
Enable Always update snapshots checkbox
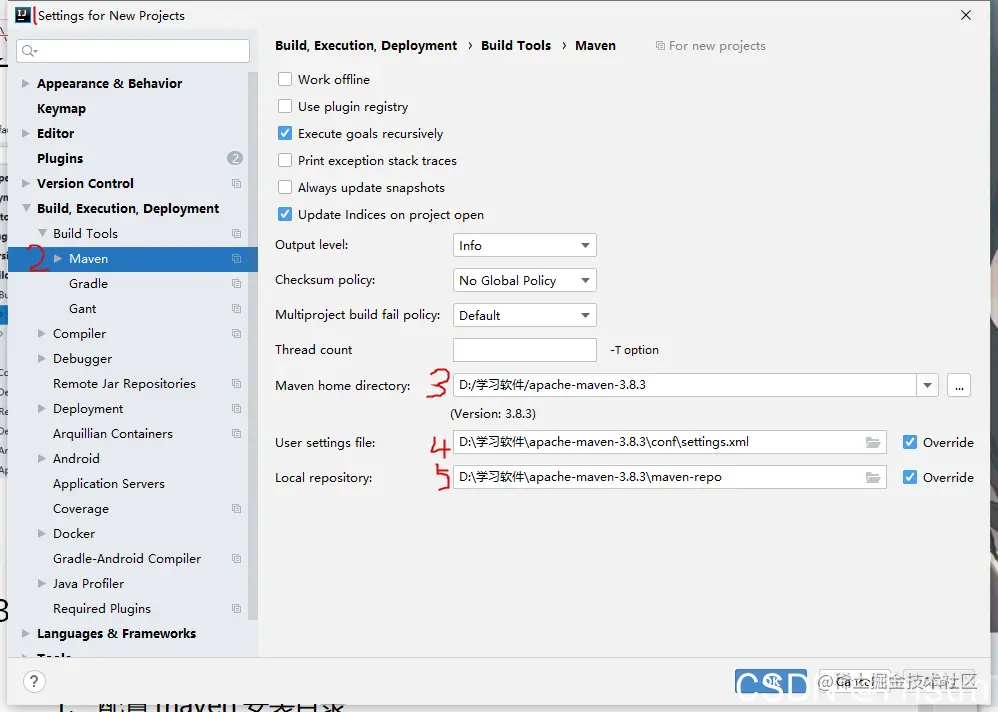pyautogui.click(x=285, y=188)
